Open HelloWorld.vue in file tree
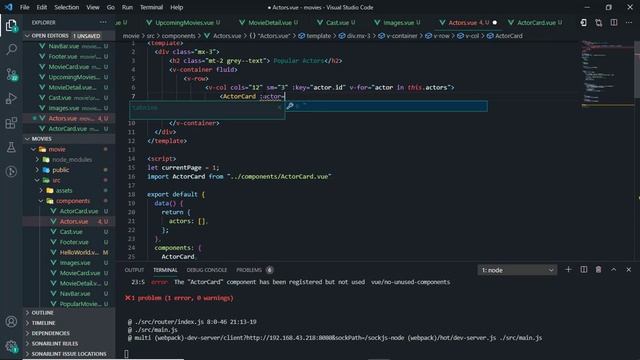 (x=80, y=252)
